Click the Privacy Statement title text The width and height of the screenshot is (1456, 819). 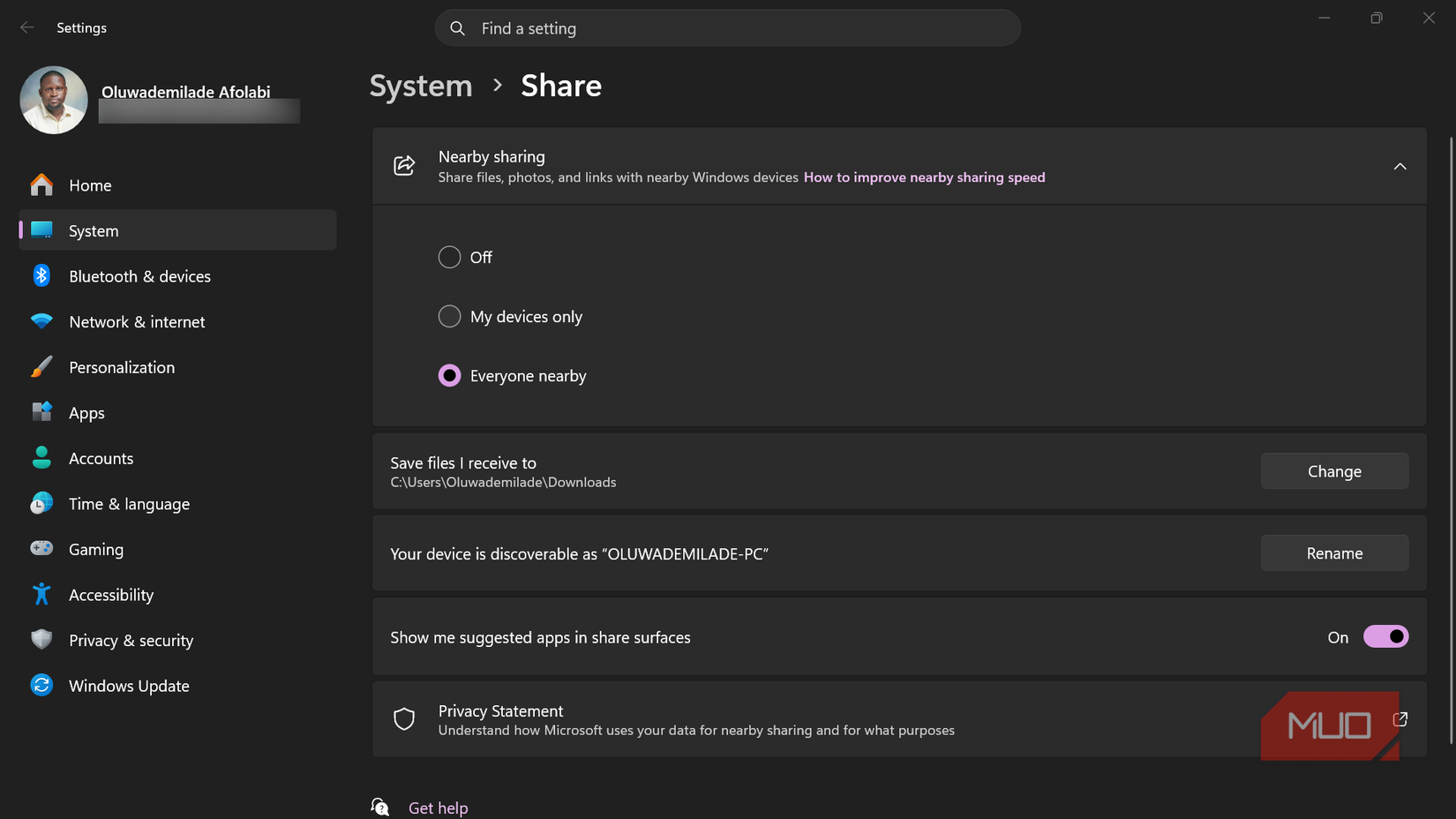click(x=500, y=710)
